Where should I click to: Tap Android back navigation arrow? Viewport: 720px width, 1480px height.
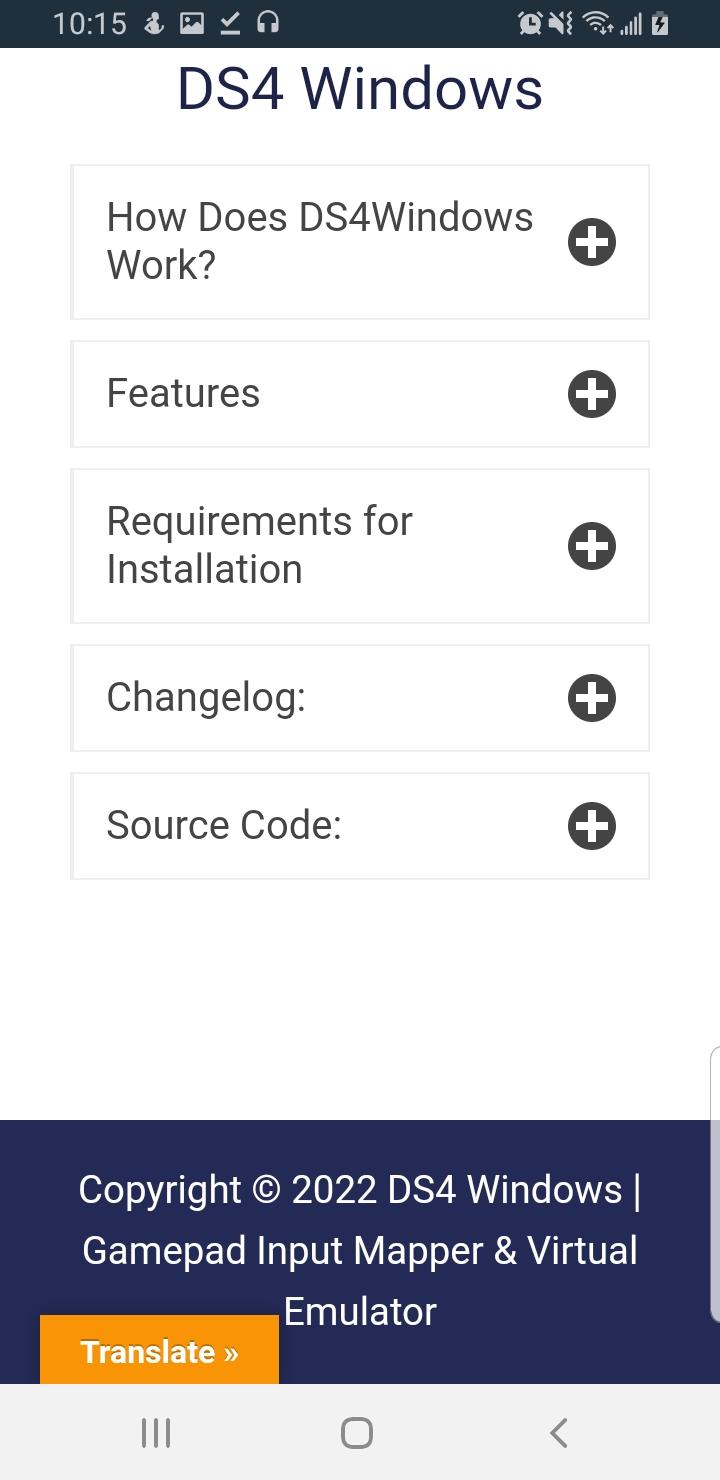tap(559, 1432)
